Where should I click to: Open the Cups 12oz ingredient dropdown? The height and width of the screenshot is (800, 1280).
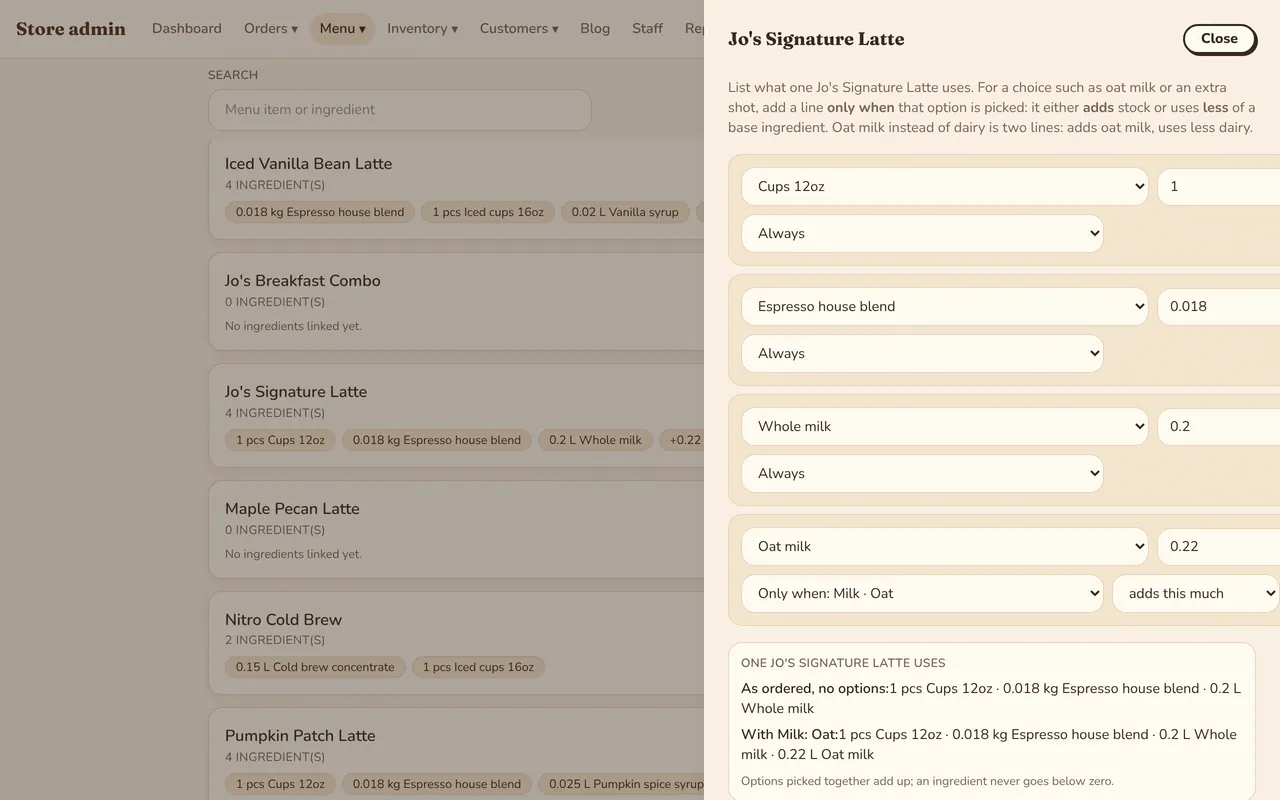click(944, 186)
